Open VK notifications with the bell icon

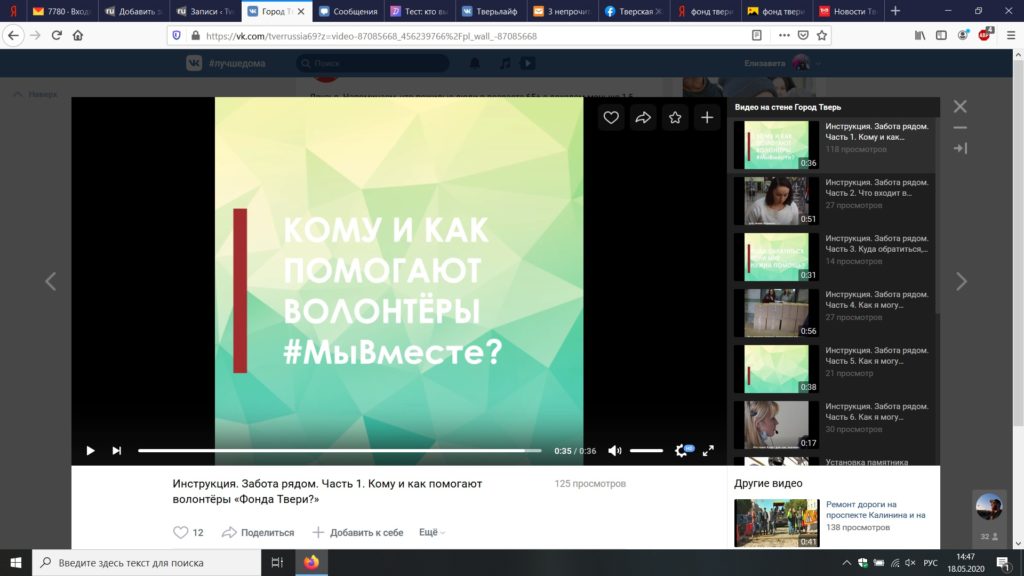point(471,62)
